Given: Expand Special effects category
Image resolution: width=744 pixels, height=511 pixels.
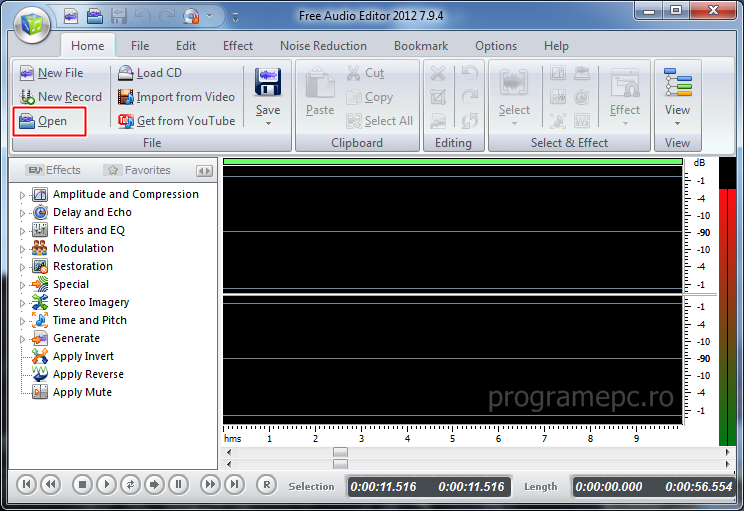Looking at the screenshot, I should 22,285.
